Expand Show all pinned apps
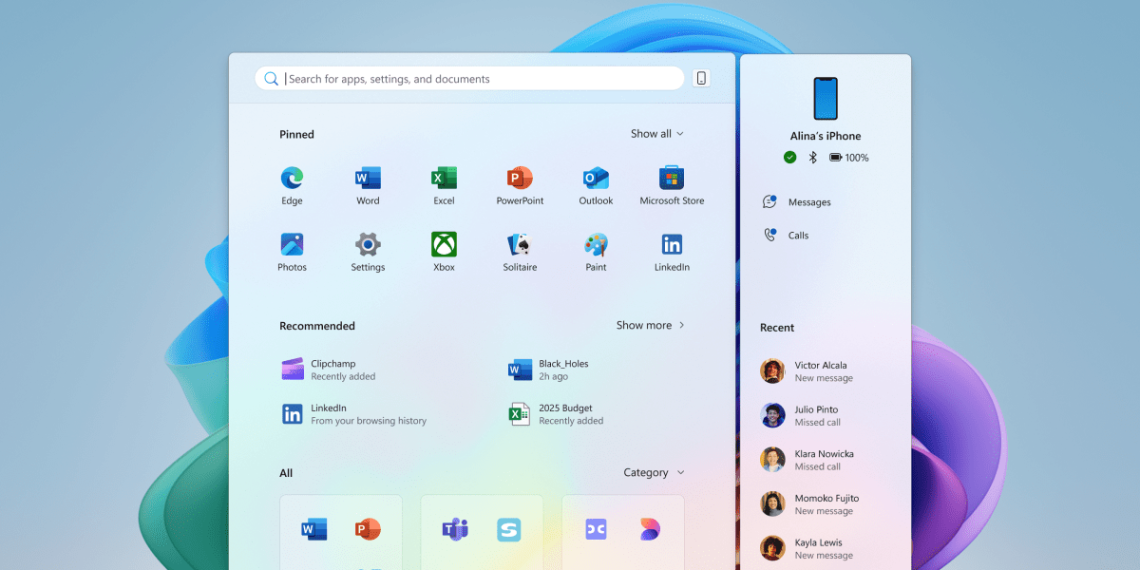The height and width of the screenshot is (570, 1140). tap(657, 134)
